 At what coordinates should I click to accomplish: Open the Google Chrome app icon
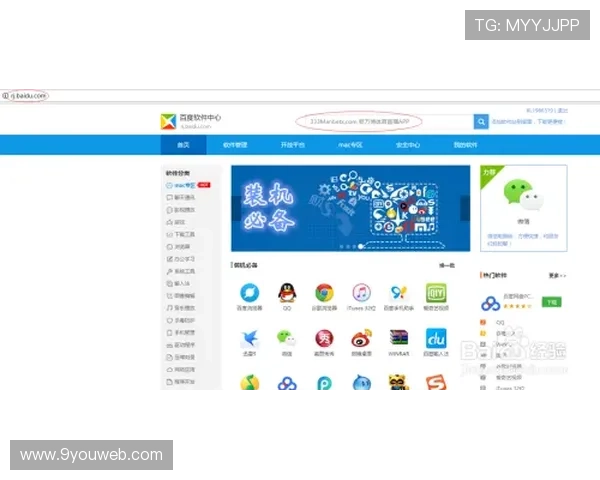324,293
